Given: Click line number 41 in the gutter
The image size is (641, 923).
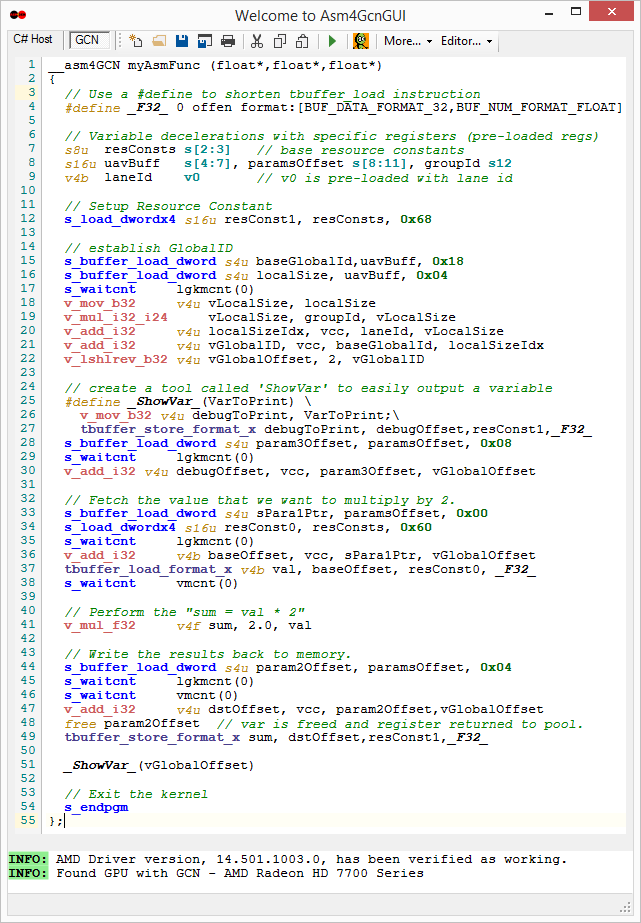Looking at the screenshot, I should (x=29, y=625).
